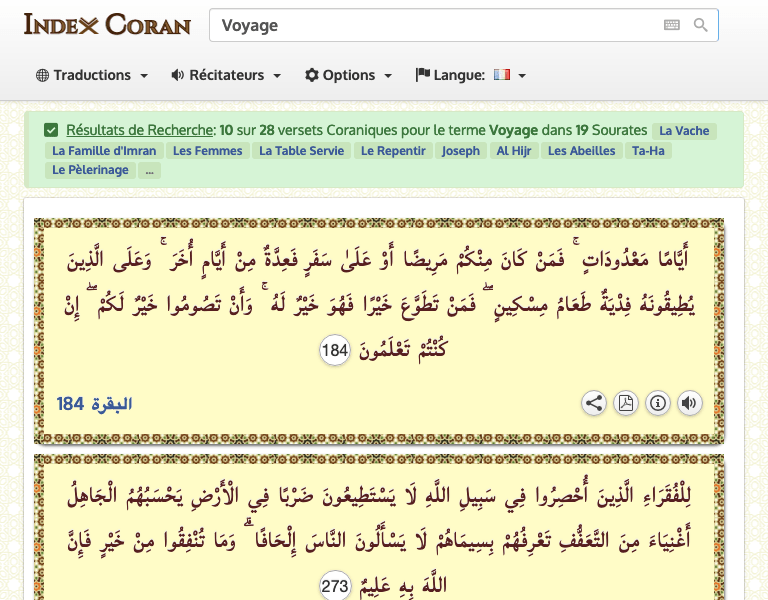
Task: Change language via Langue flag menu
Action: (471, 75)
